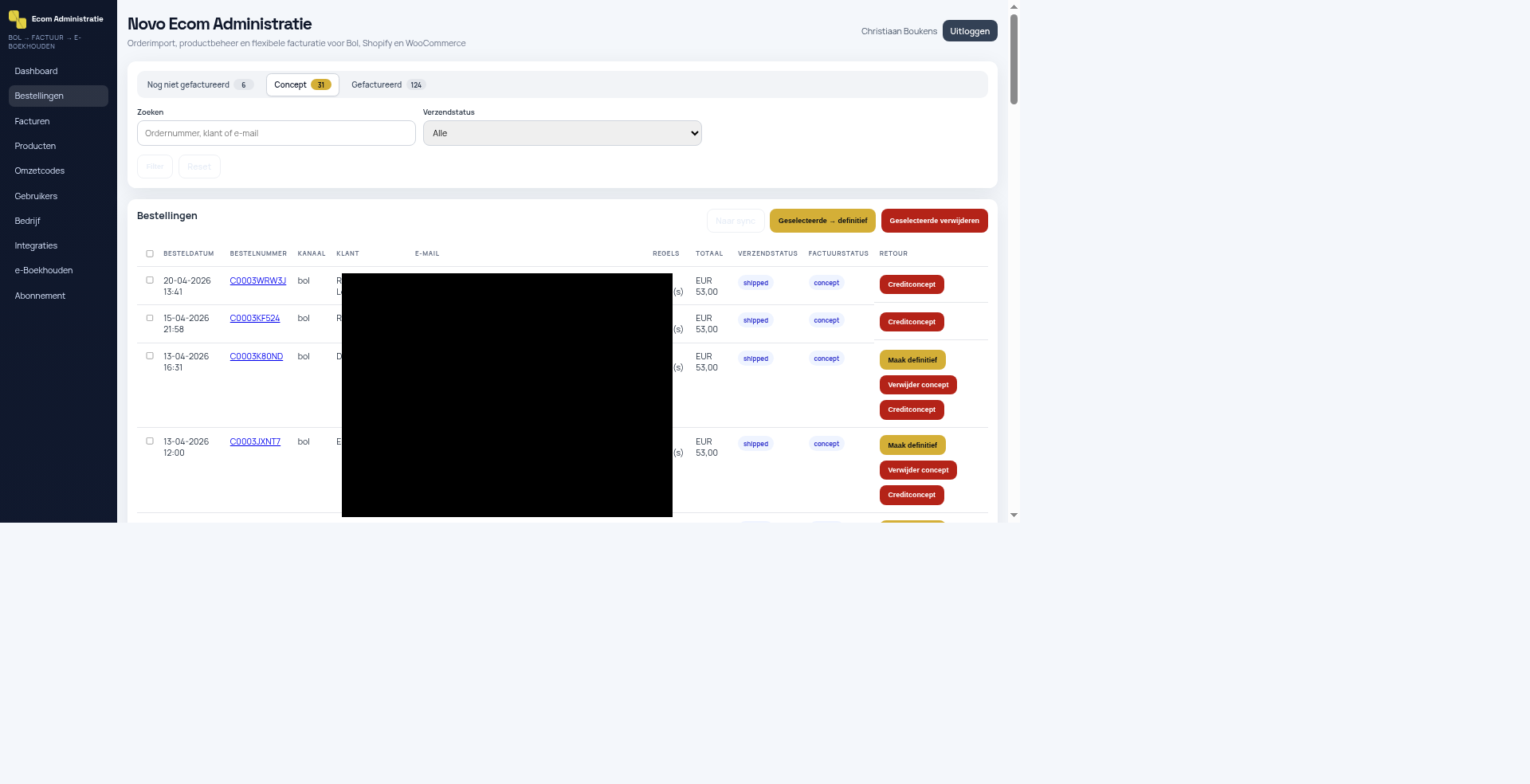
Task: Select Bestellingen in the sidebar
Action: pos(58,96)
